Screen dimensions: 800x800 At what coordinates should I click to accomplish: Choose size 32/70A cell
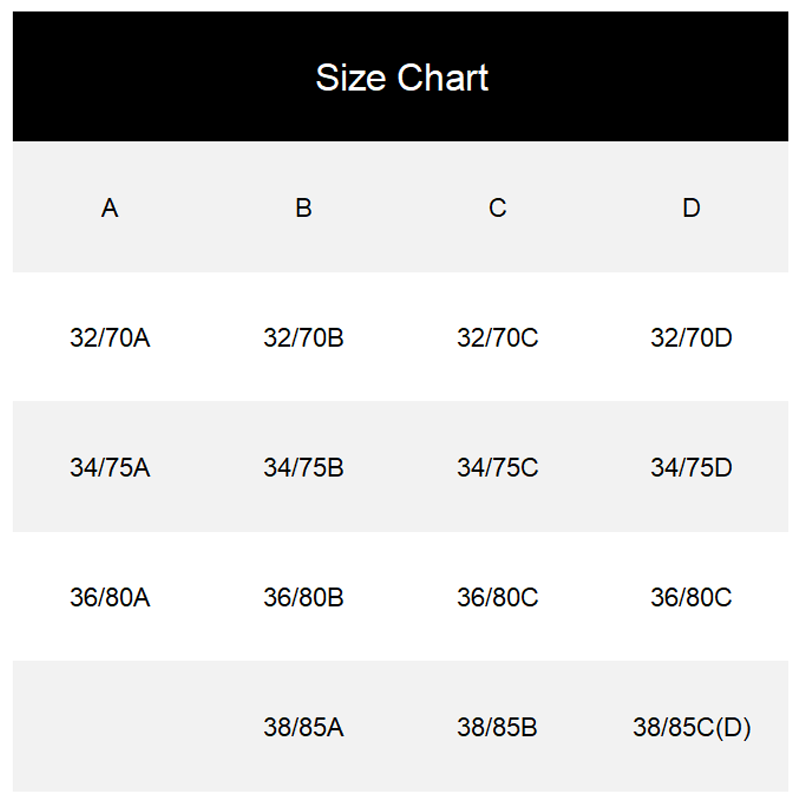[x=110, y=337]
